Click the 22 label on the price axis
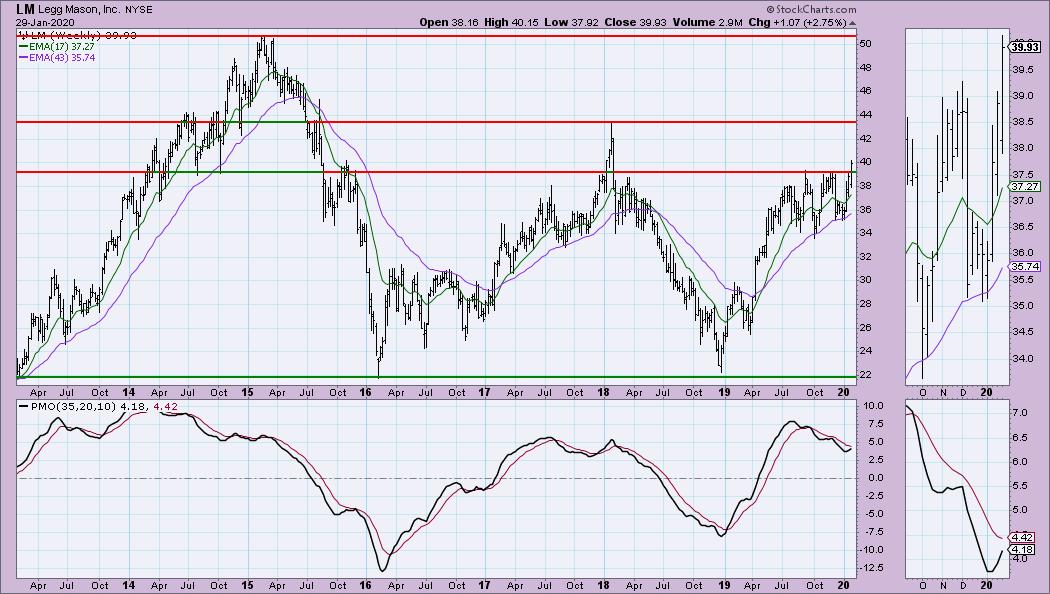1050x594 pixels. click(x=866, y=374)
